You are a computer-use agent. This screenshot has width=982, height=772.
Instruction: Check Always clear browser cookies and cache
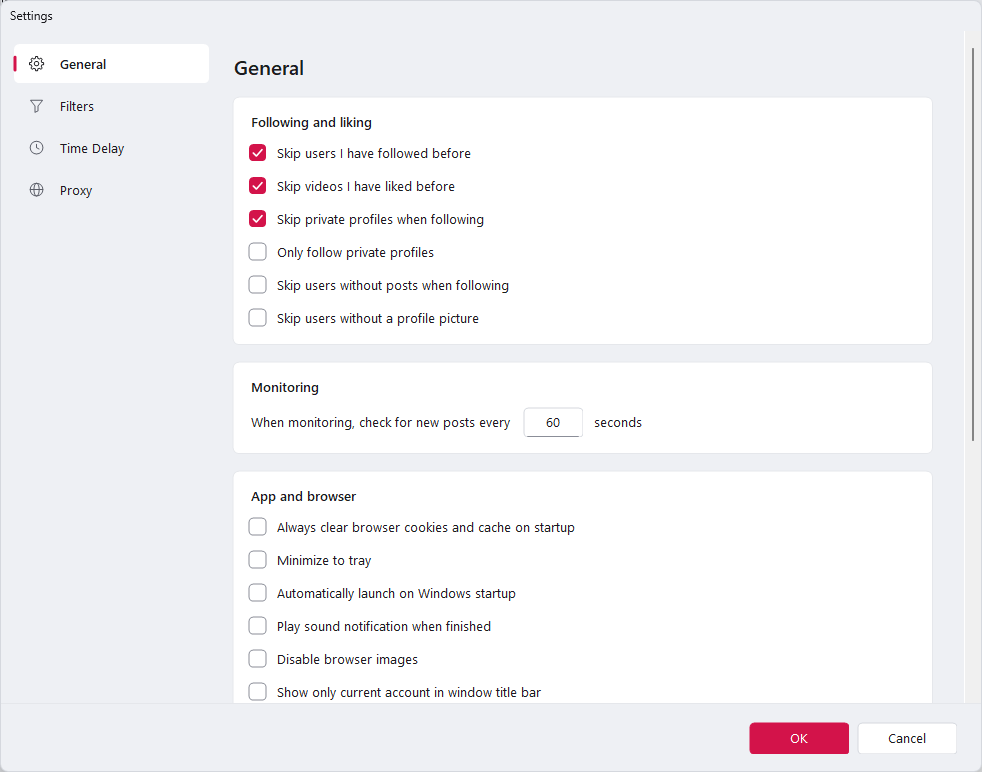[257, 527]
